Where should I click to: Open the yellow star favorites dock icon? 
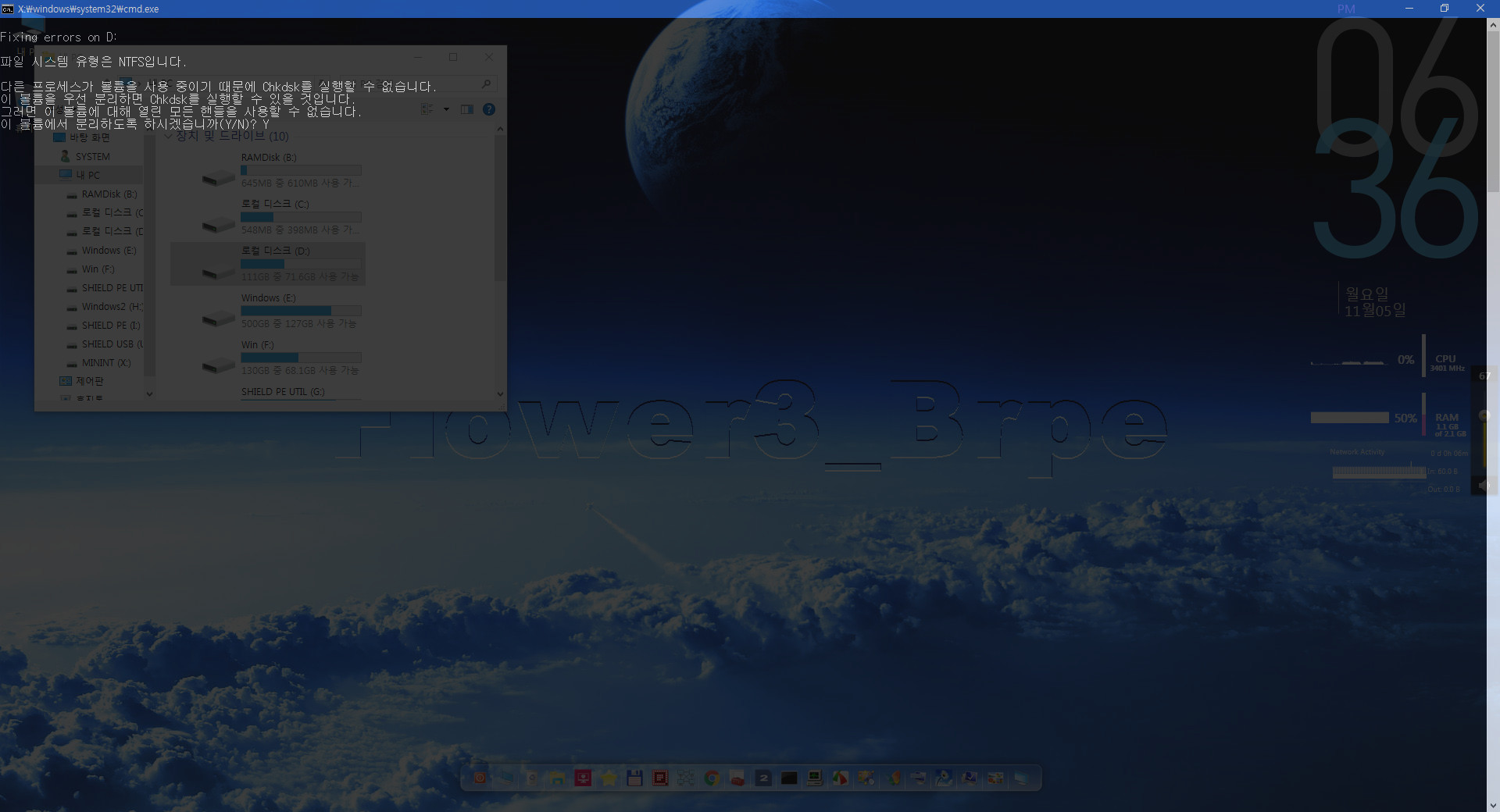[609, 778]
